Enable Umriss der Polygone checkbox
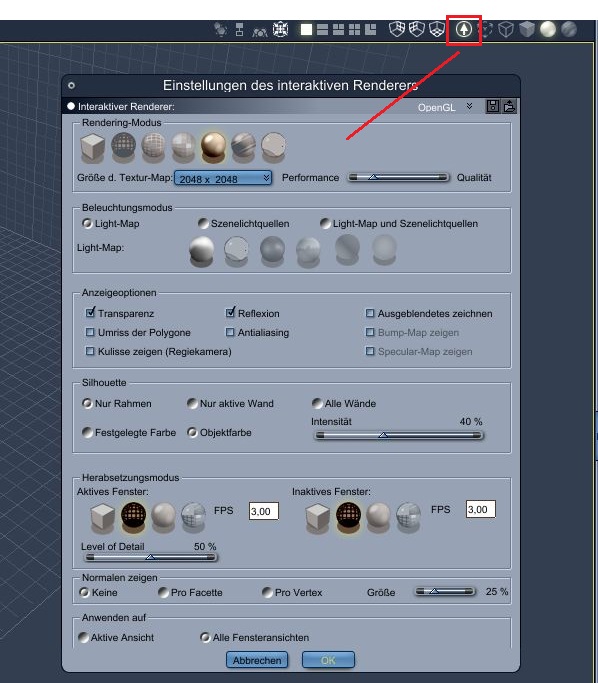The height and width of the screenshot is (683, 598). (90, 332)
